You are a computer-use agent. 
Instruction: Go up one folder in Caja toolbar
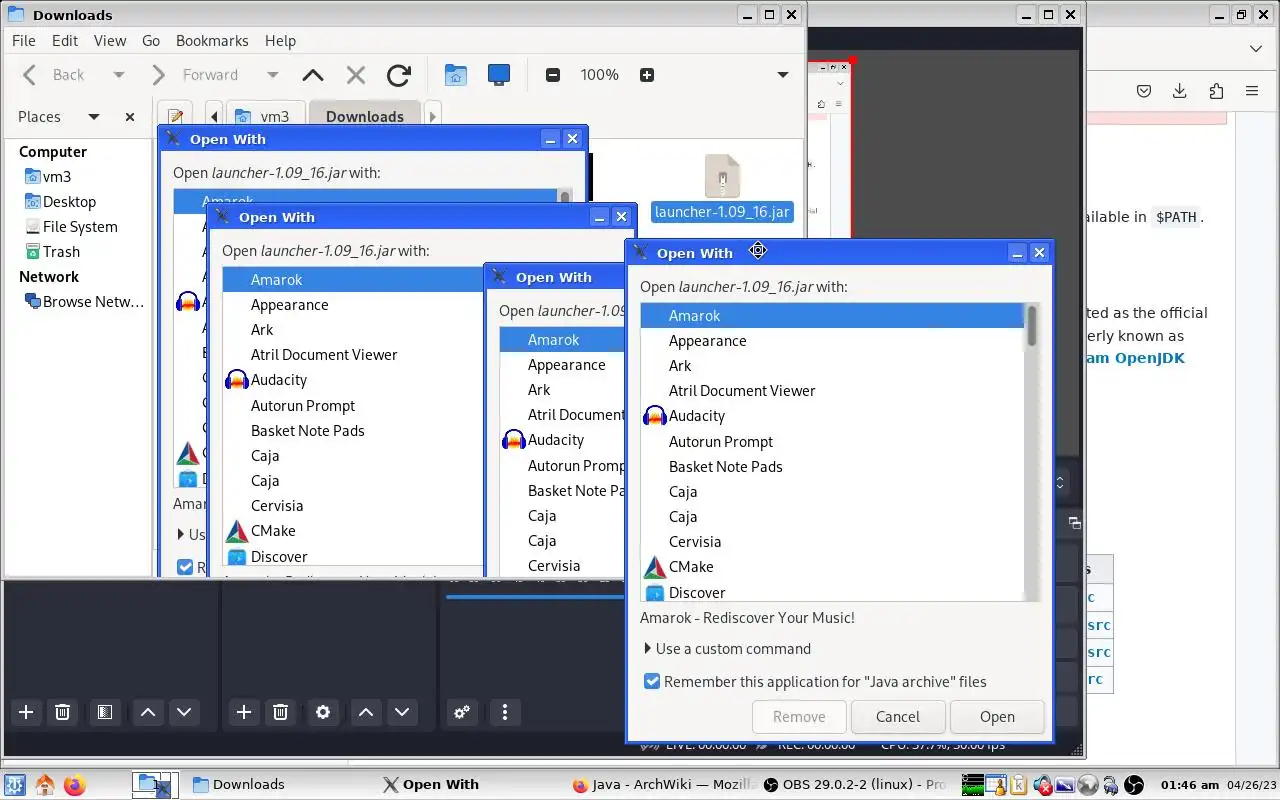(x=313, y=75)
